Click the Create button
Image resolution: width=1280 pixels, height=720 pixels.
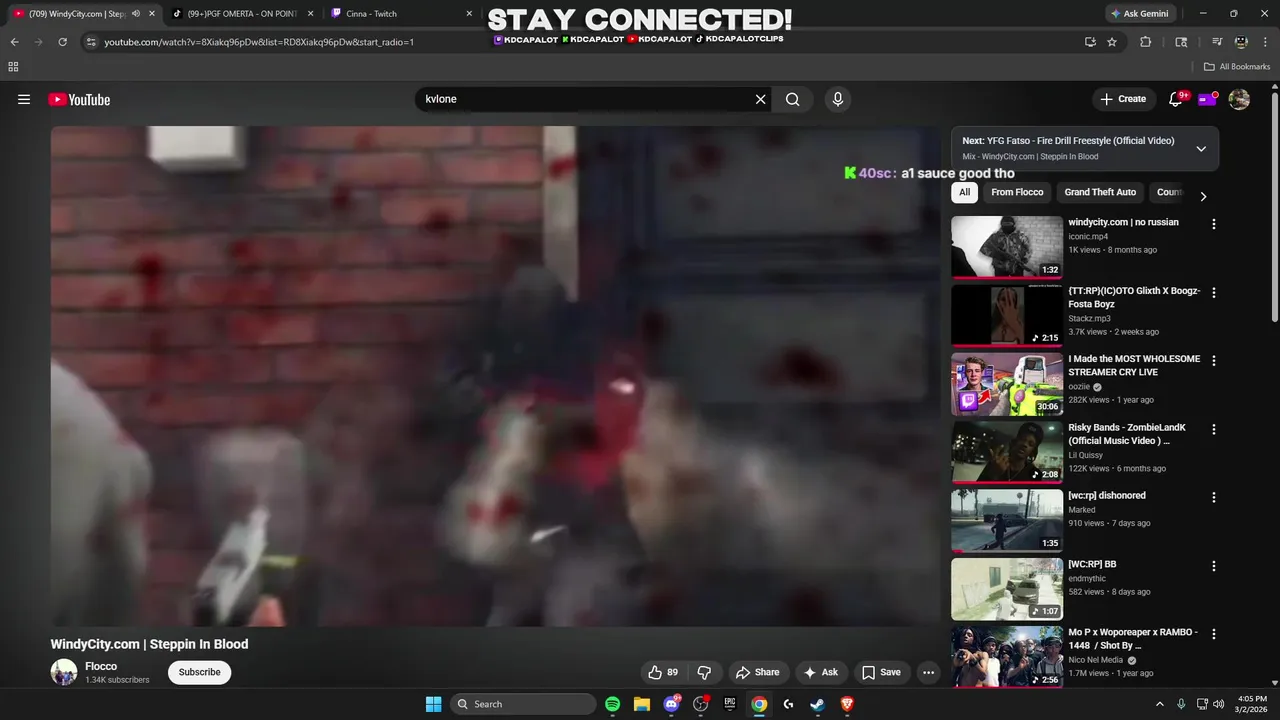pos(1123,99)
